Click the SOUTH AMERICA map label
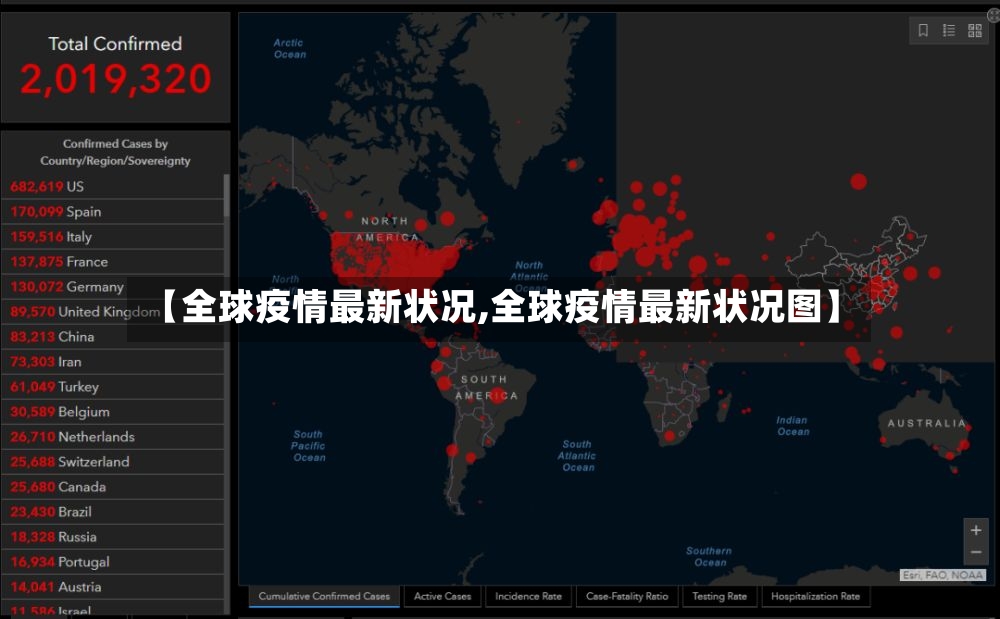The height and width of the screenshot is (619, 1000). point(486,388)
